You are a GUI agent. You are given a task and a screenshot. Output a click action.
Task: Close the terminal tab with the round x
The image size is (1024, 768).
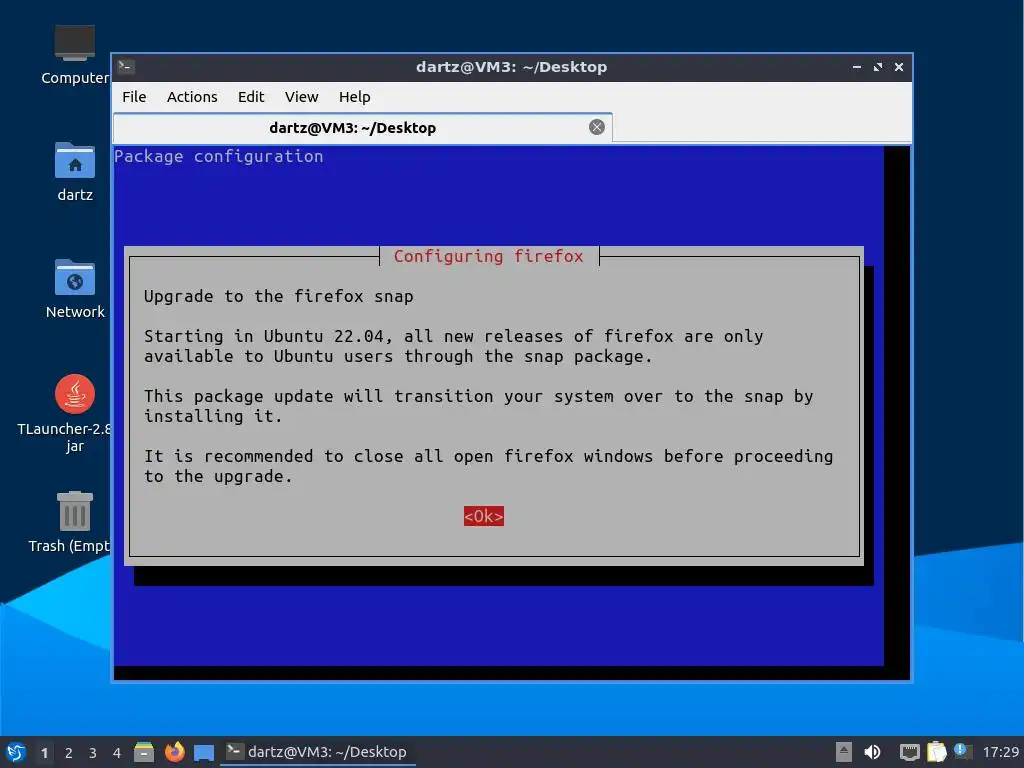coord(596,127)
